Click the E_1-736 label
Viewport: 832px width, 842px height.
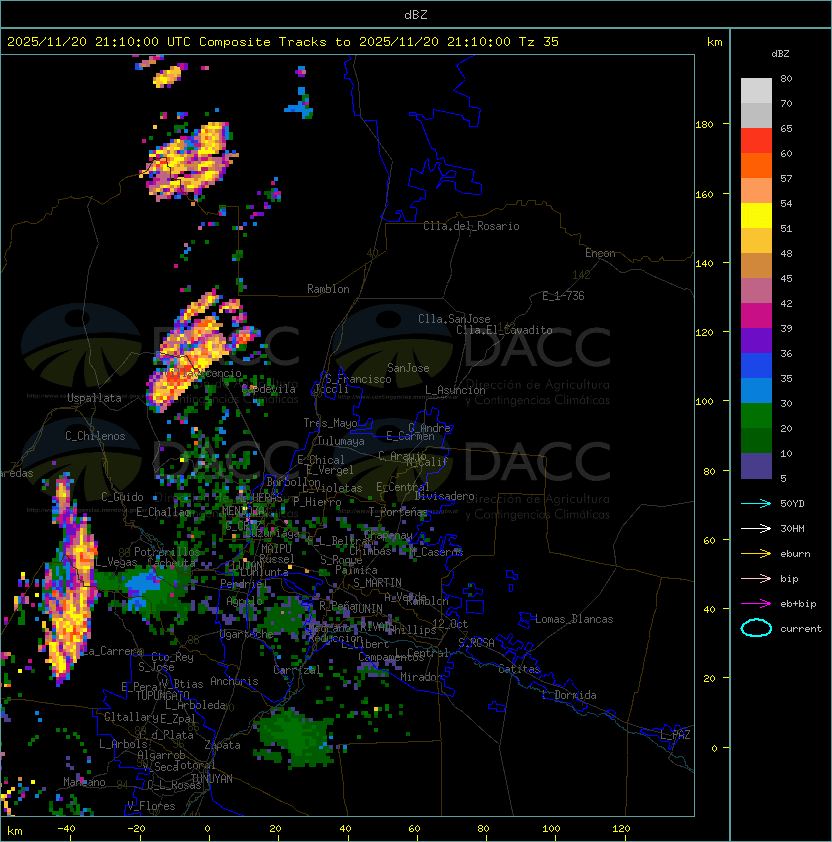tap(563, 296)
